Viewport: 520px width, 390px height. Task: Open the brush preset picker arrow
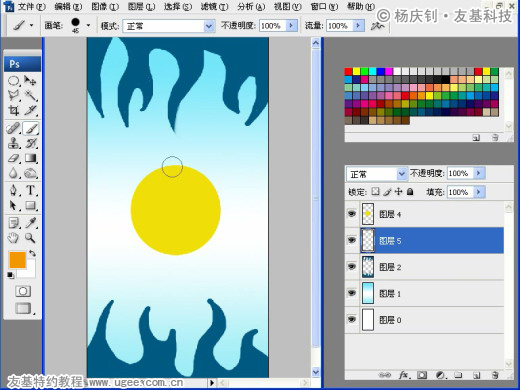(88, 25)
